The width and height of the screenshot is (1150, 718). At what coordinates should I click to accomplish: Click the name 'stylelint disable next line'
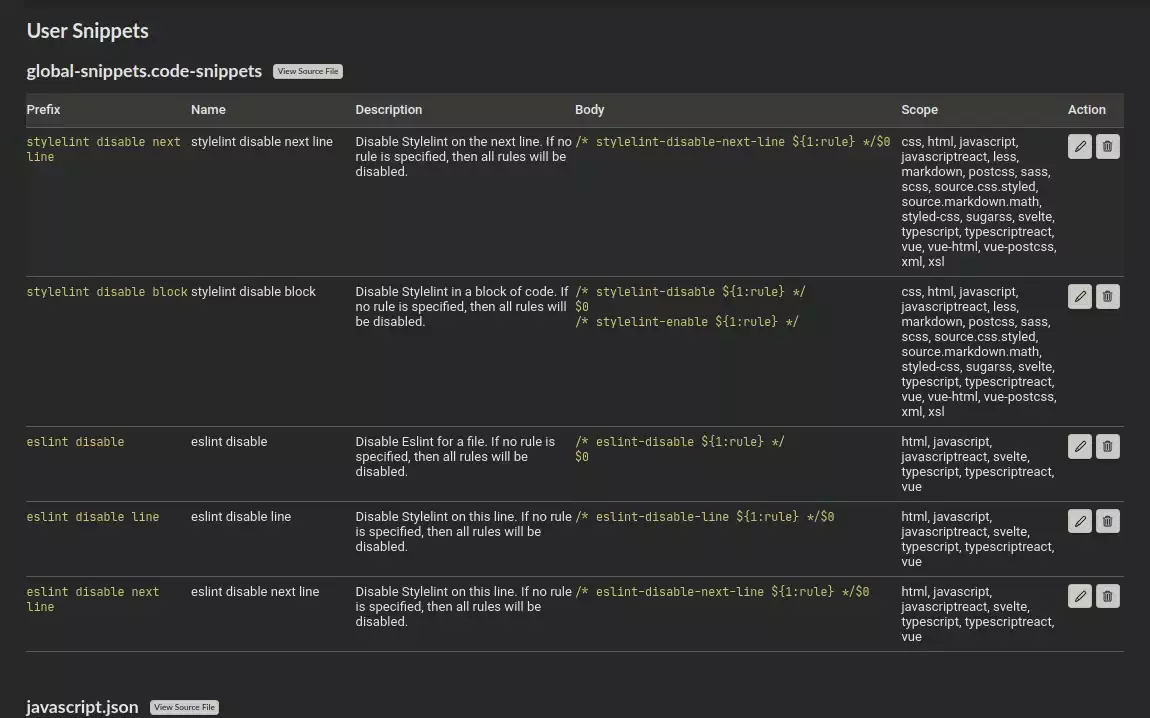[262, 142]
